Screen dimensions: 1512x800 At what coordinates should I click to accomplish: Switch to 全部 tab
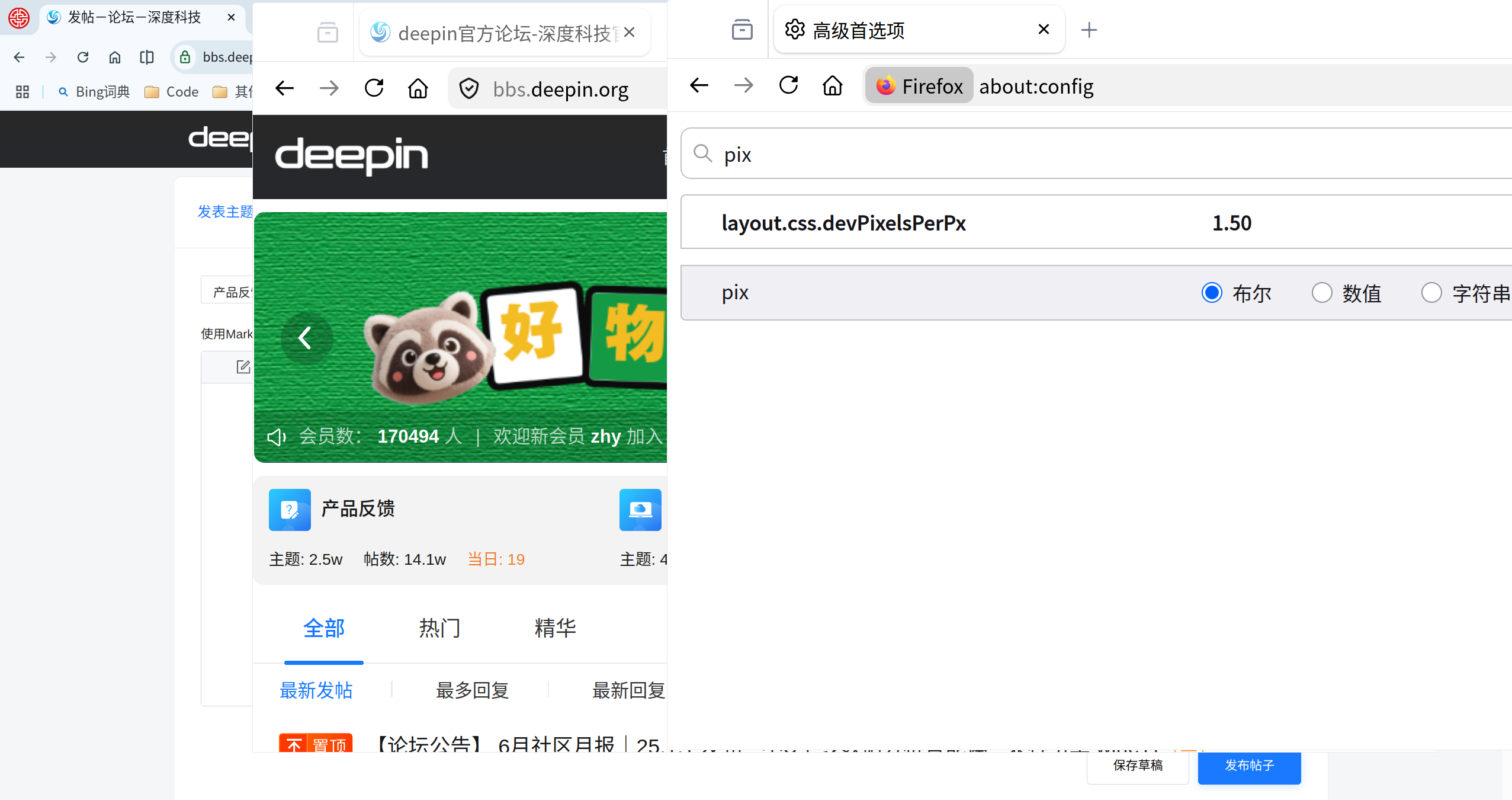coord(324,628)
